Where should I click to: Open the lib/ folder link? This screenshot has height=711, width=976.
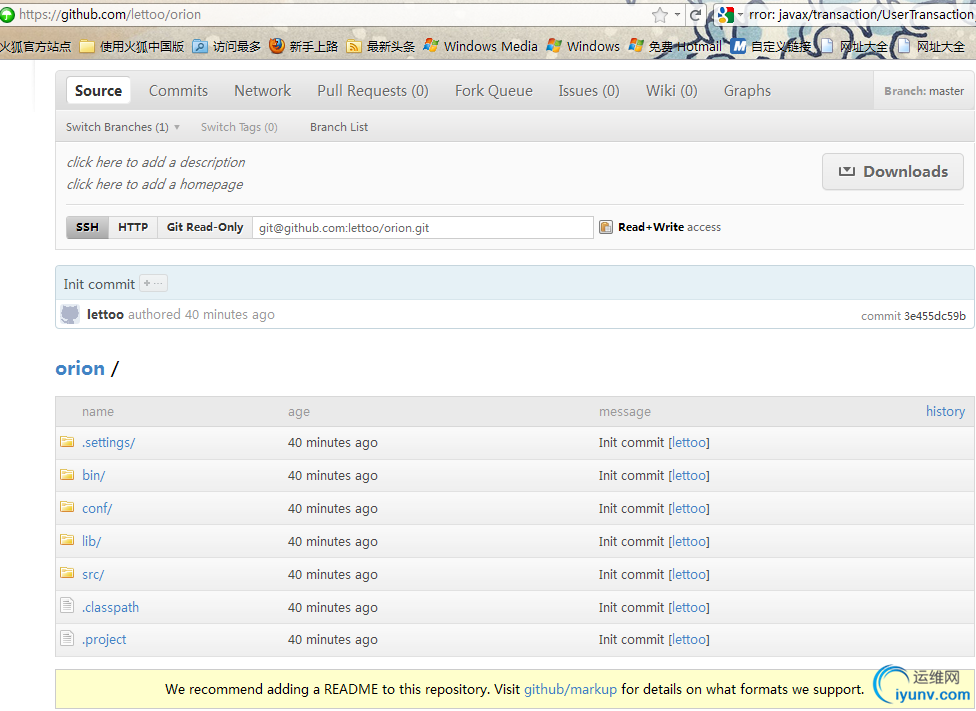pos(92,542)
